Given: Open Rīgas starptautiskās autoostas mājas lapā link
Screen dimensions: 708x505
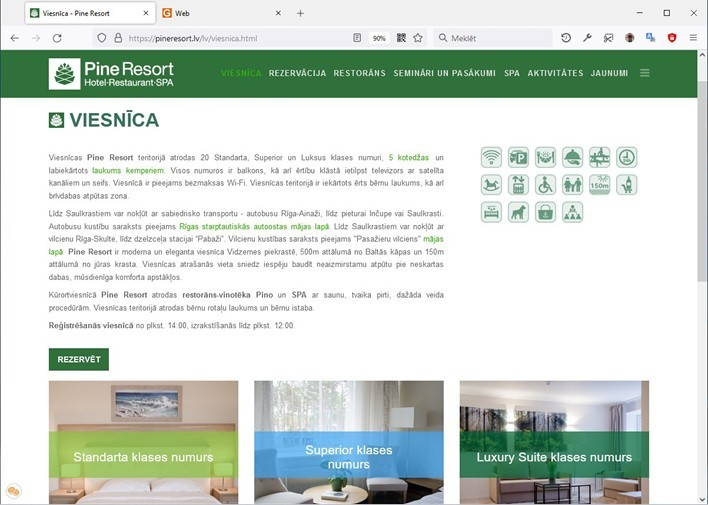Looking at the screenshot, I should pyautogui.click(x=254, y=226).
